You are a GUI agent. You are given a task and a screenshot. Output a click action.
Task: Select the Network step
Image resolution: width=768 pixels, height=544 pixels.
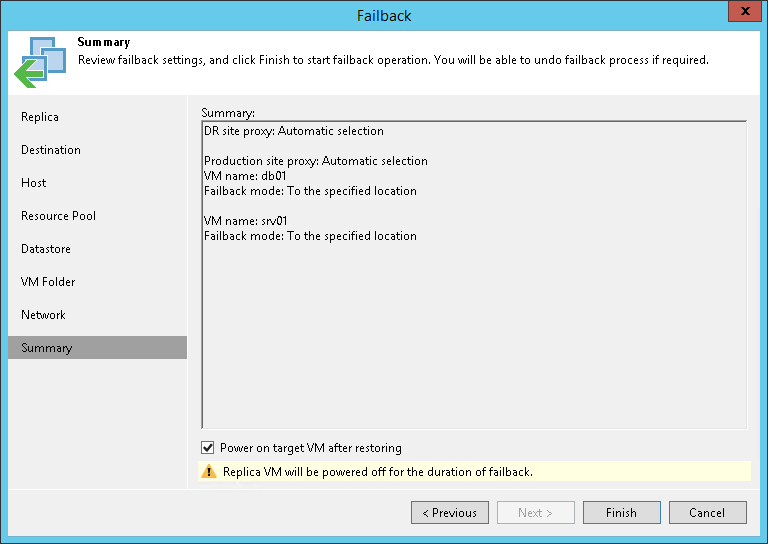[43, 315]
